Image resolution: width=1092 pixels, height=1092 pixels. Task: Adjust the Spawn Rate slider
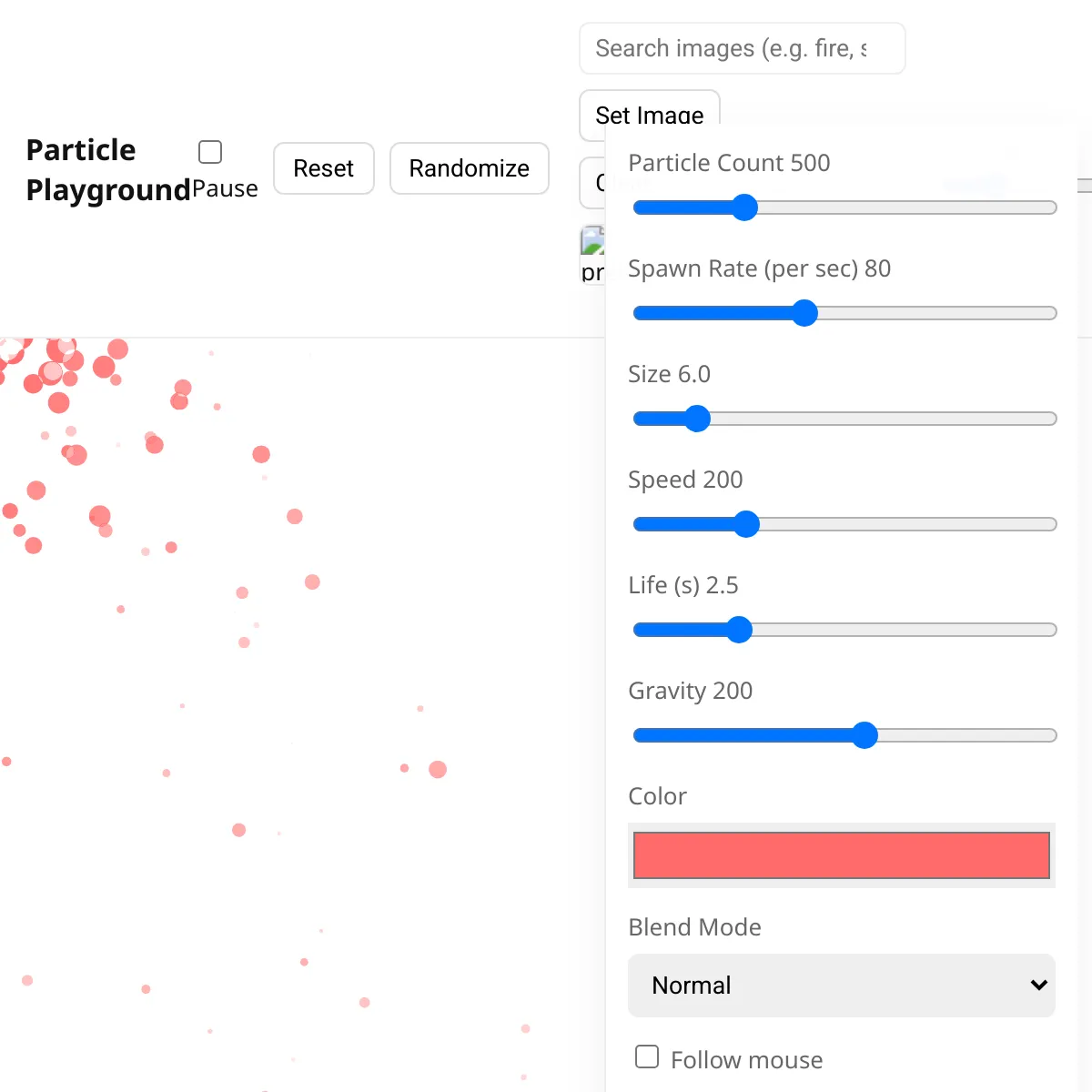(x=804, y=312)
